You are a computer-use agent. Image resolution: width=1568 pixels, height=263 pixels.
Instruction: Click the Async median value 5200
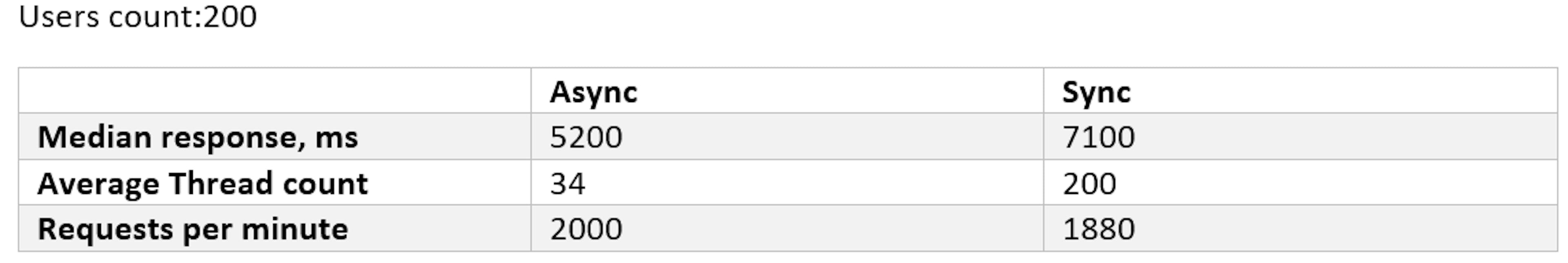586,137
